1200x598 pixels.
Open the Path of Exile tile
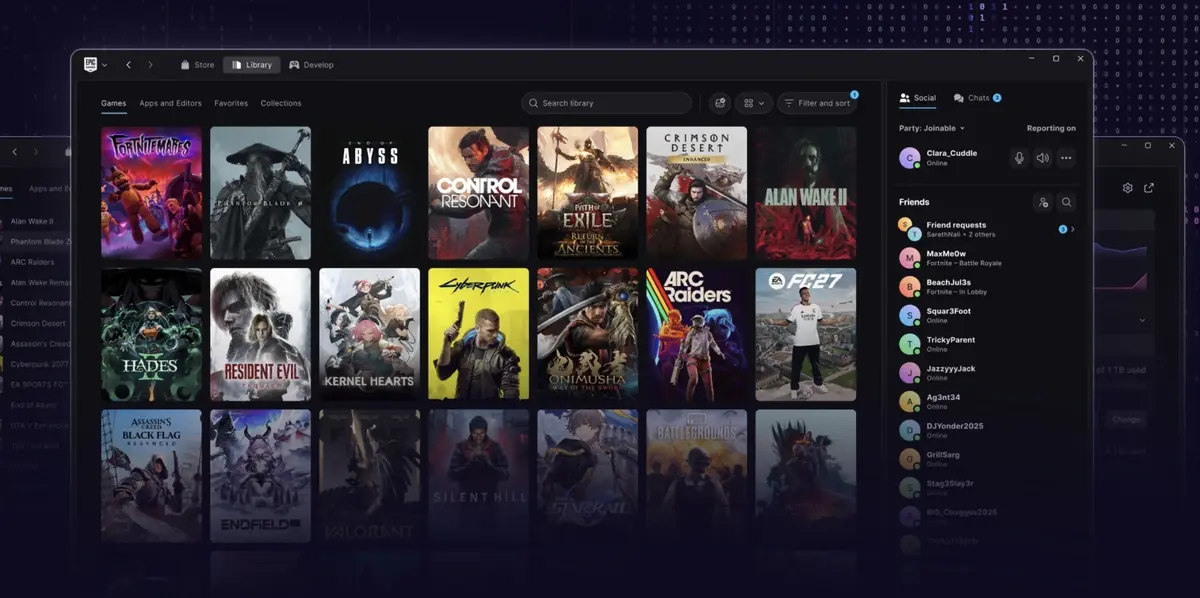point(587,193)
